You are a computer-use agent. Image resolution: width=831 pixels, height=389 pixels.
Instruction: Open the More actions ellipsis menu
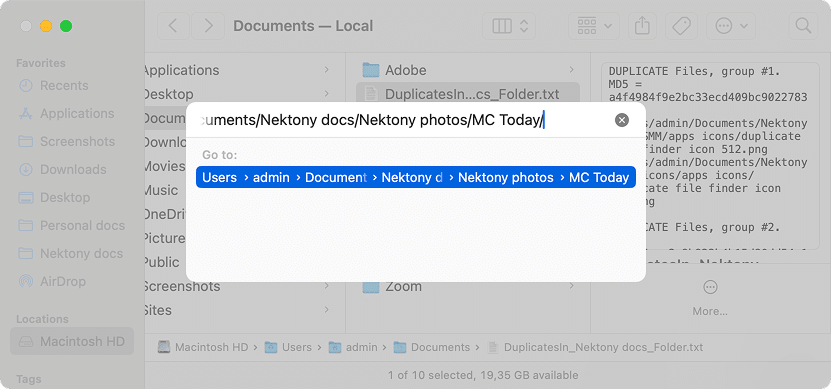[731, 26]
